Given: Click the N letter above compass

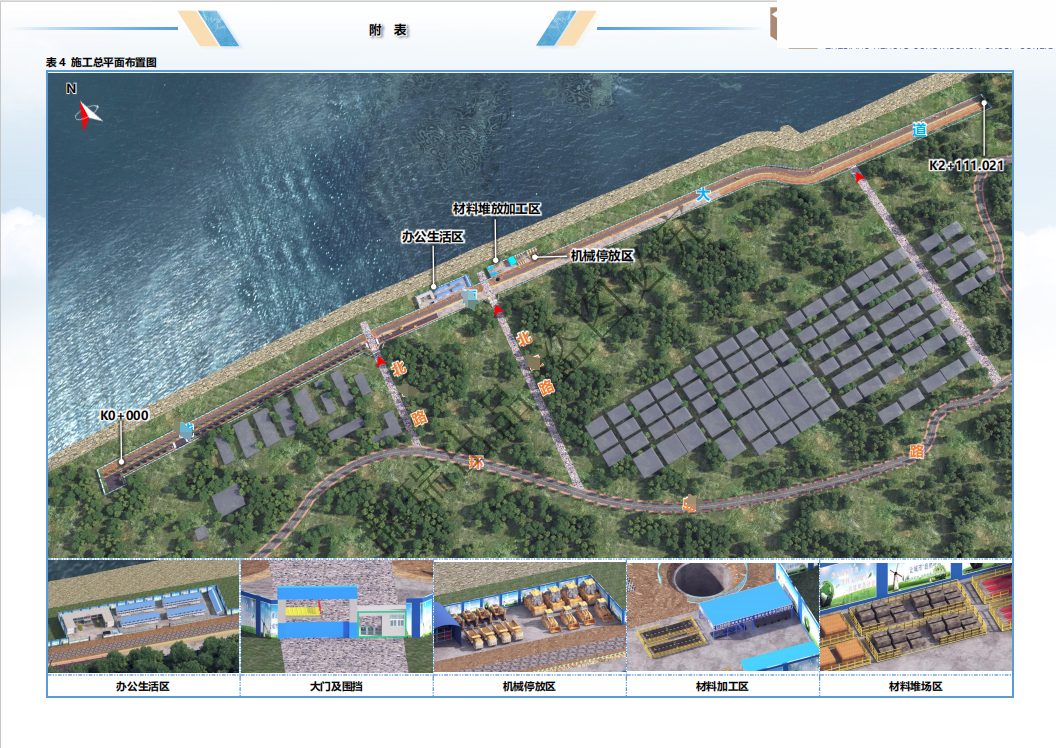Looking at the screenshot, I should [x=71, y=88].
